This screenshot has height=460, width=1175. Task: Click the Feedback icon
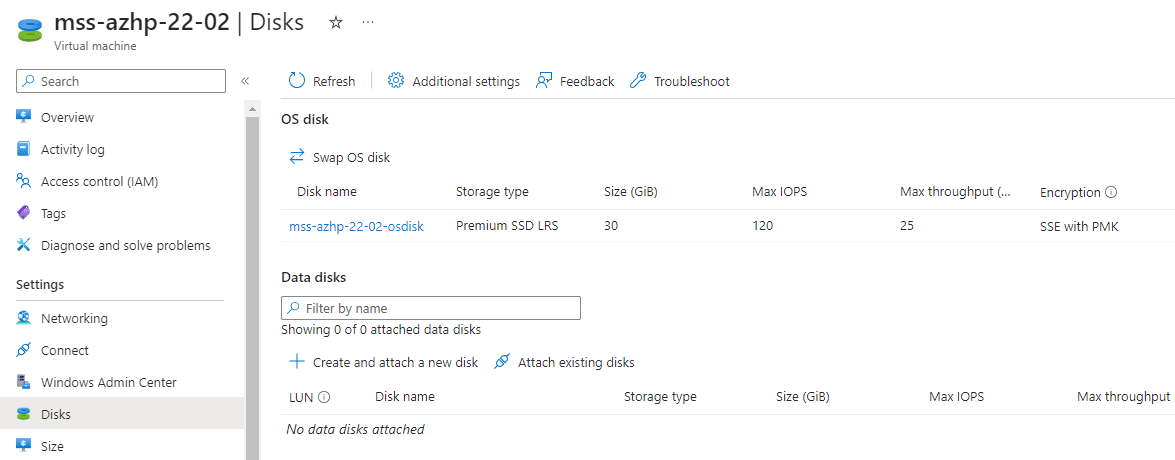[x=544, y=81]
